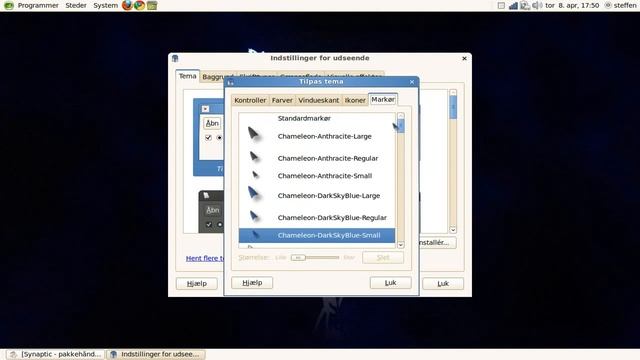Click the Chameleon-DarkSkyBlue-Small cursor icon
Viewport: 640px width, 360px height.
256,235
